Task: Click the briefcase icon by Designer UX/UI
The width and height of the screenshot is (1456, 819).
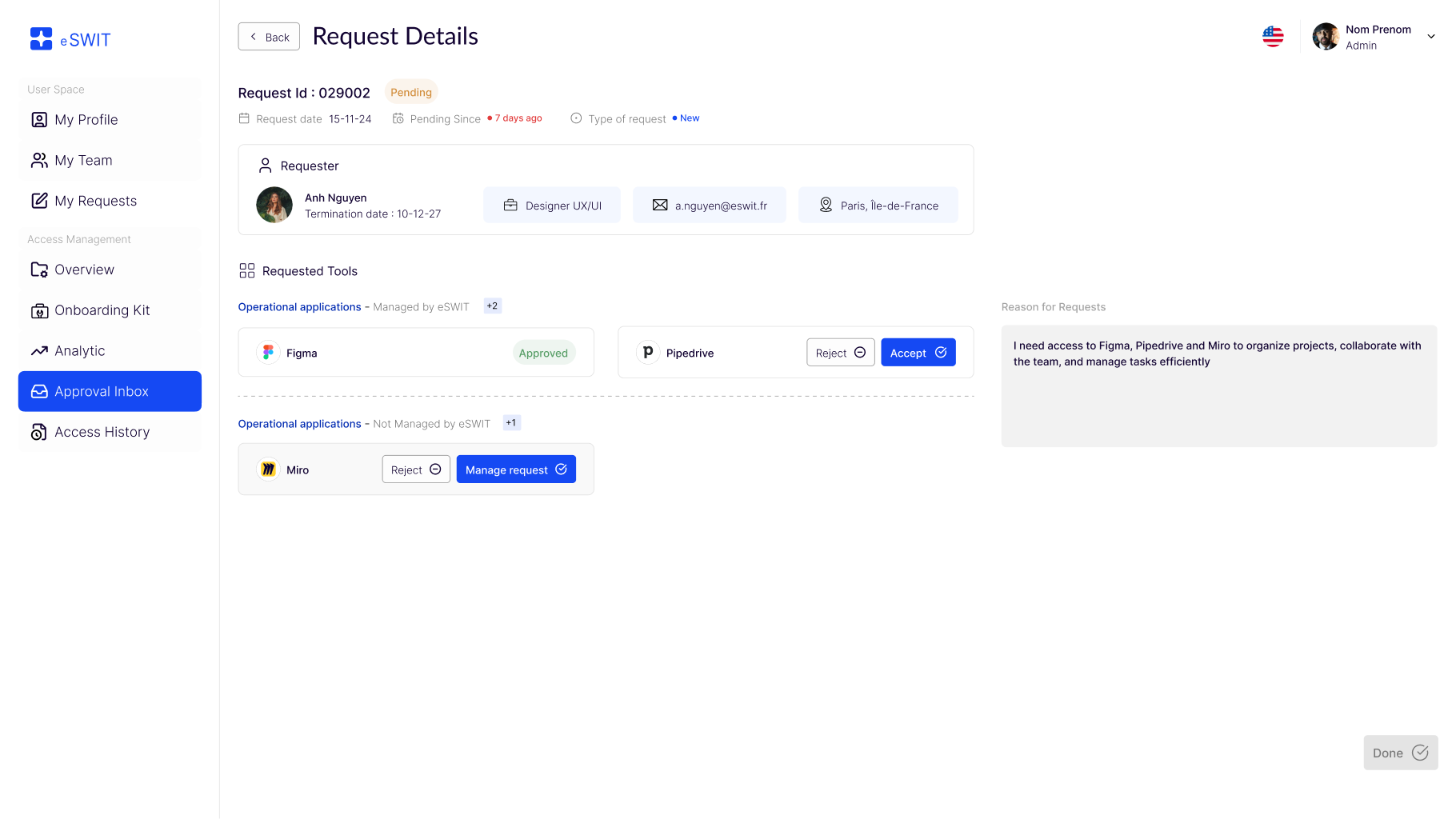Action: (510, 206)
